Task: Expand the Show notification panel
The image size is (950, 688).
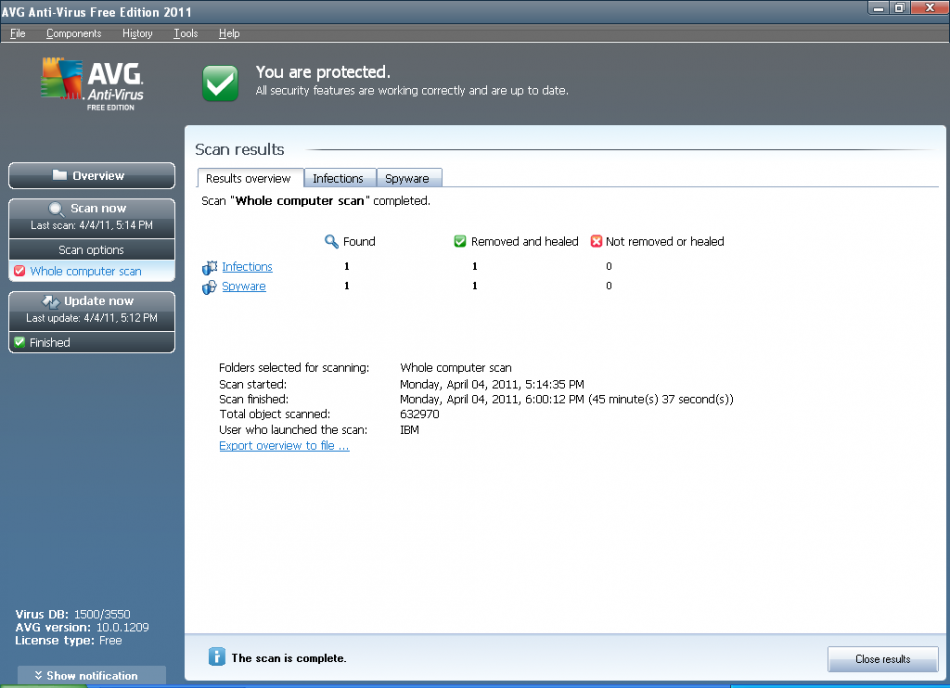Action: point(92,676)
